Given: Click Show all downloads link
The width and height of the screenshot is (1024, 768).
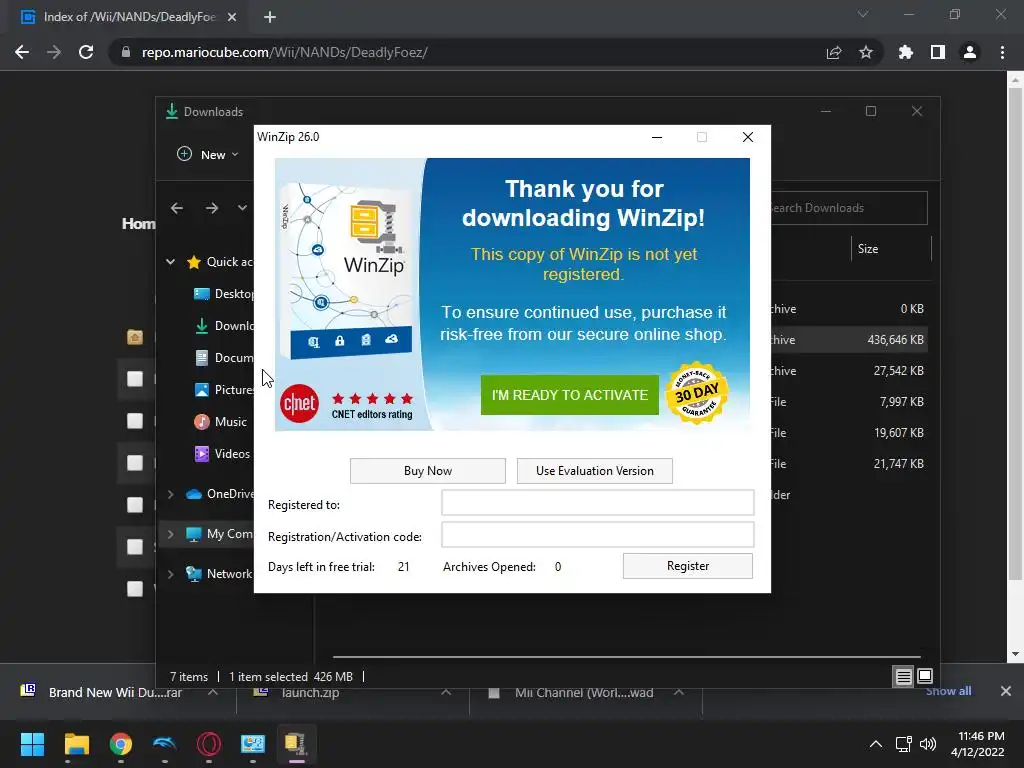Looking at the screenshot, I should coord(948,691).
